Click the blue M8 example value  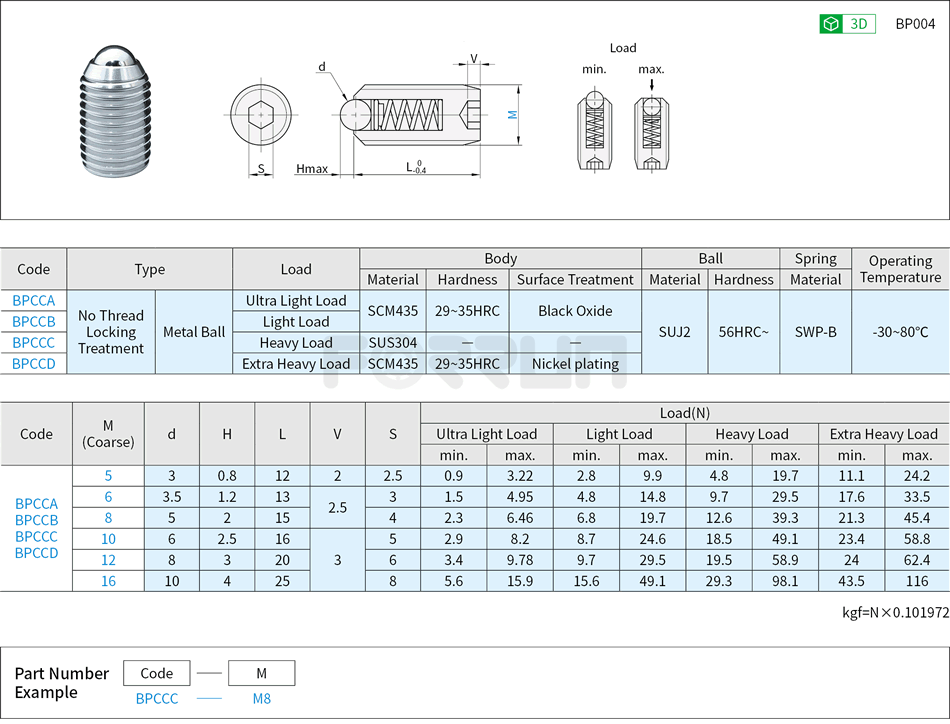[261, 699]
